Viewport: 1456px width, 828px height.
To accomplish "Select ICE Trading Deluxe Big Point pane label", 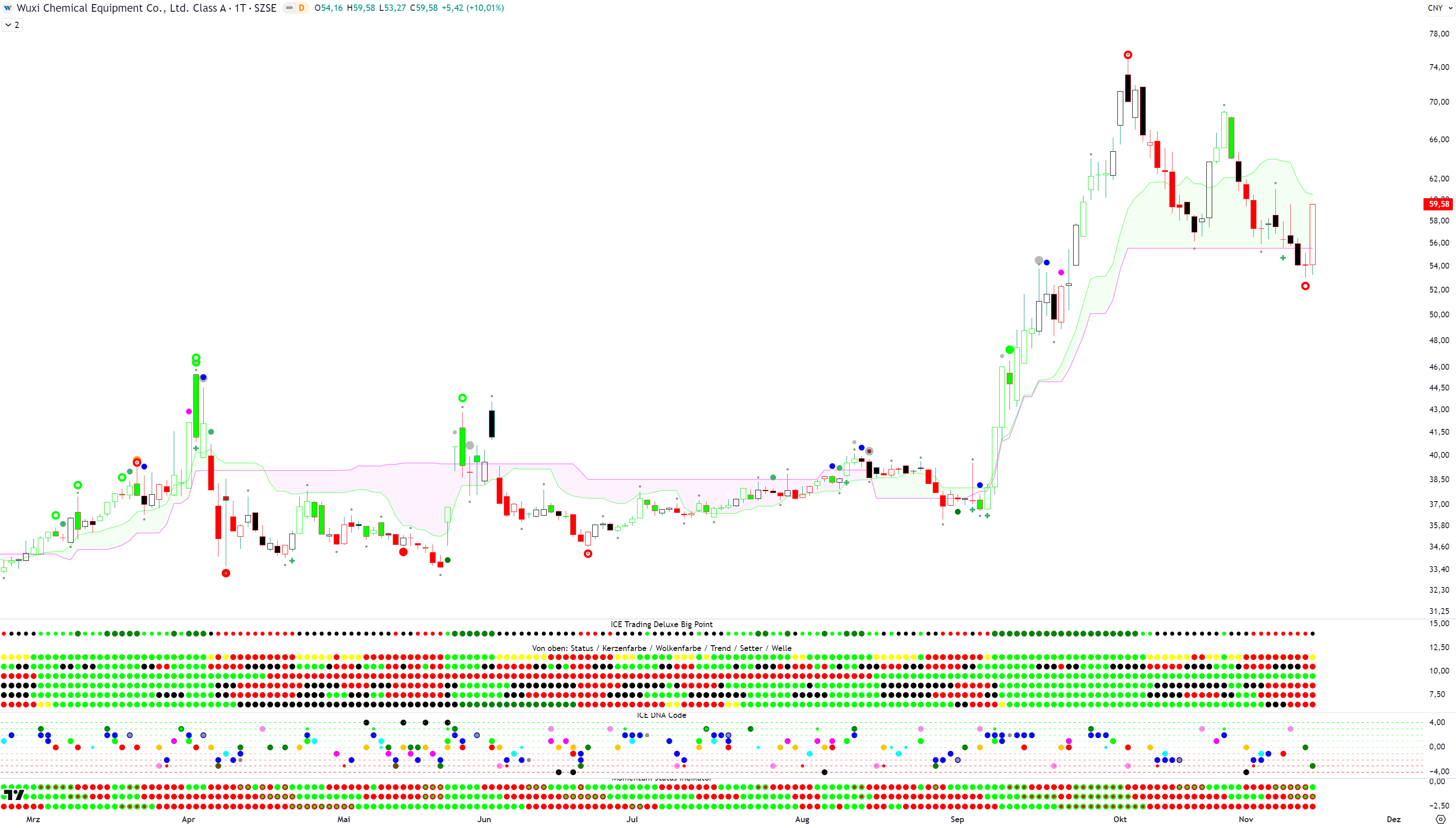I will pyautogui.click(x=661, y=624).
